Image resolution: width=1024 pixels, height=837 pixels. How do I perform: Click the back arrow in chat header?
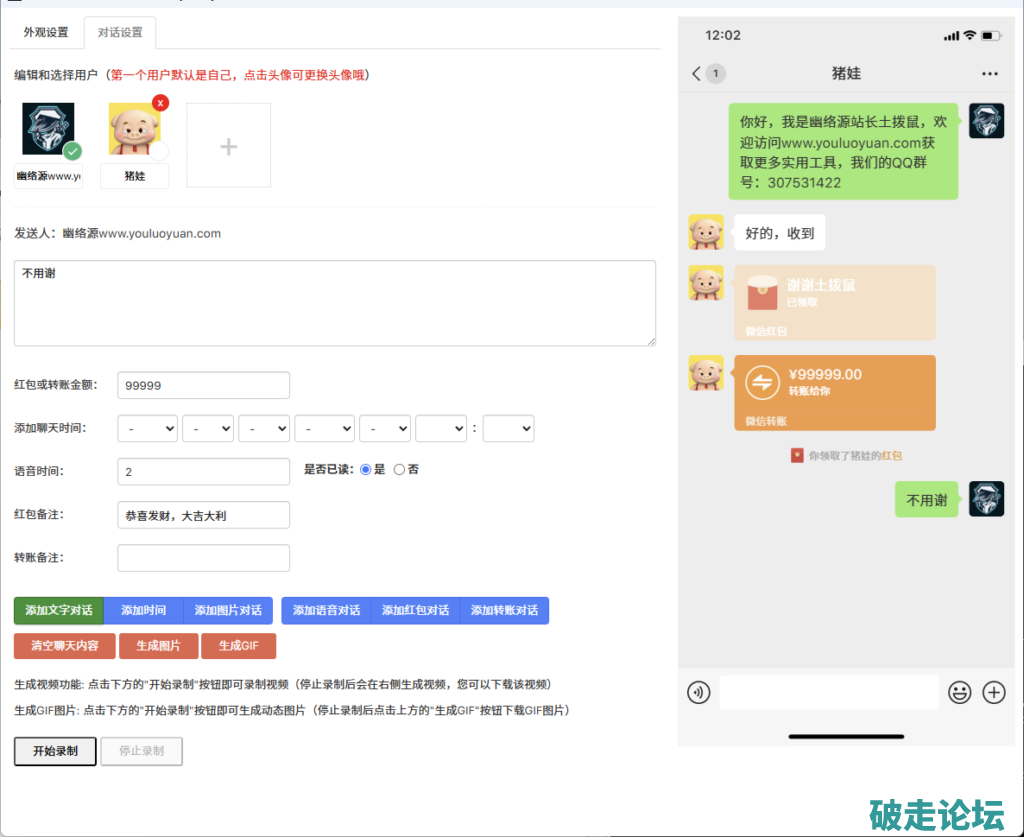tap(697, 74)
